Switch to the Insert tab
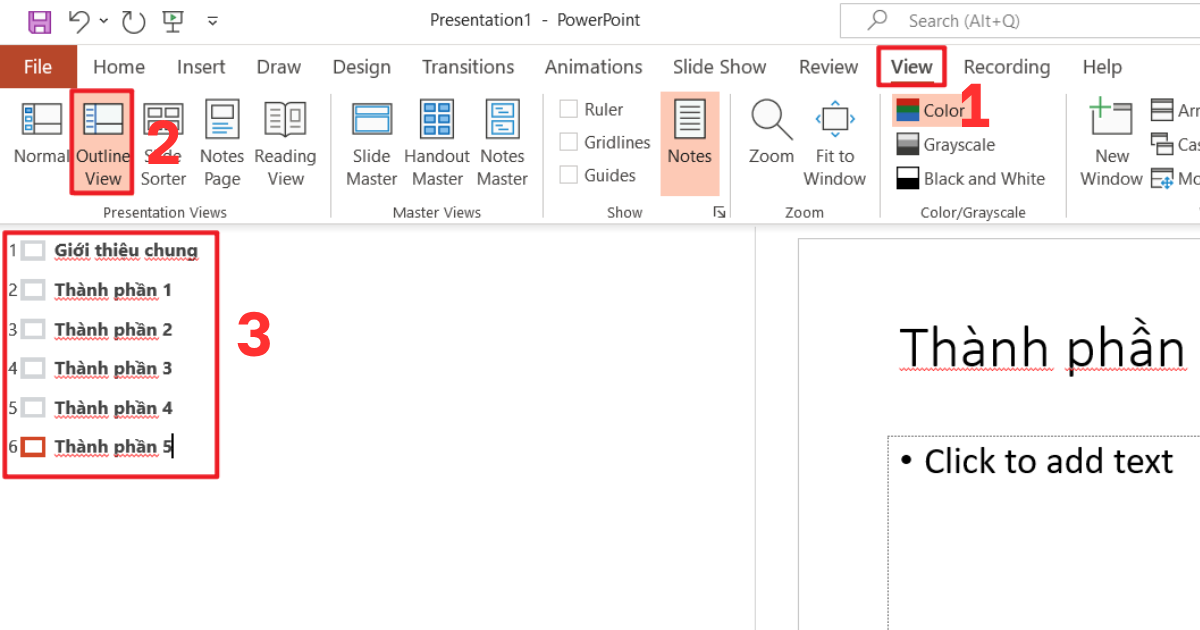 [x=201, y=67]
